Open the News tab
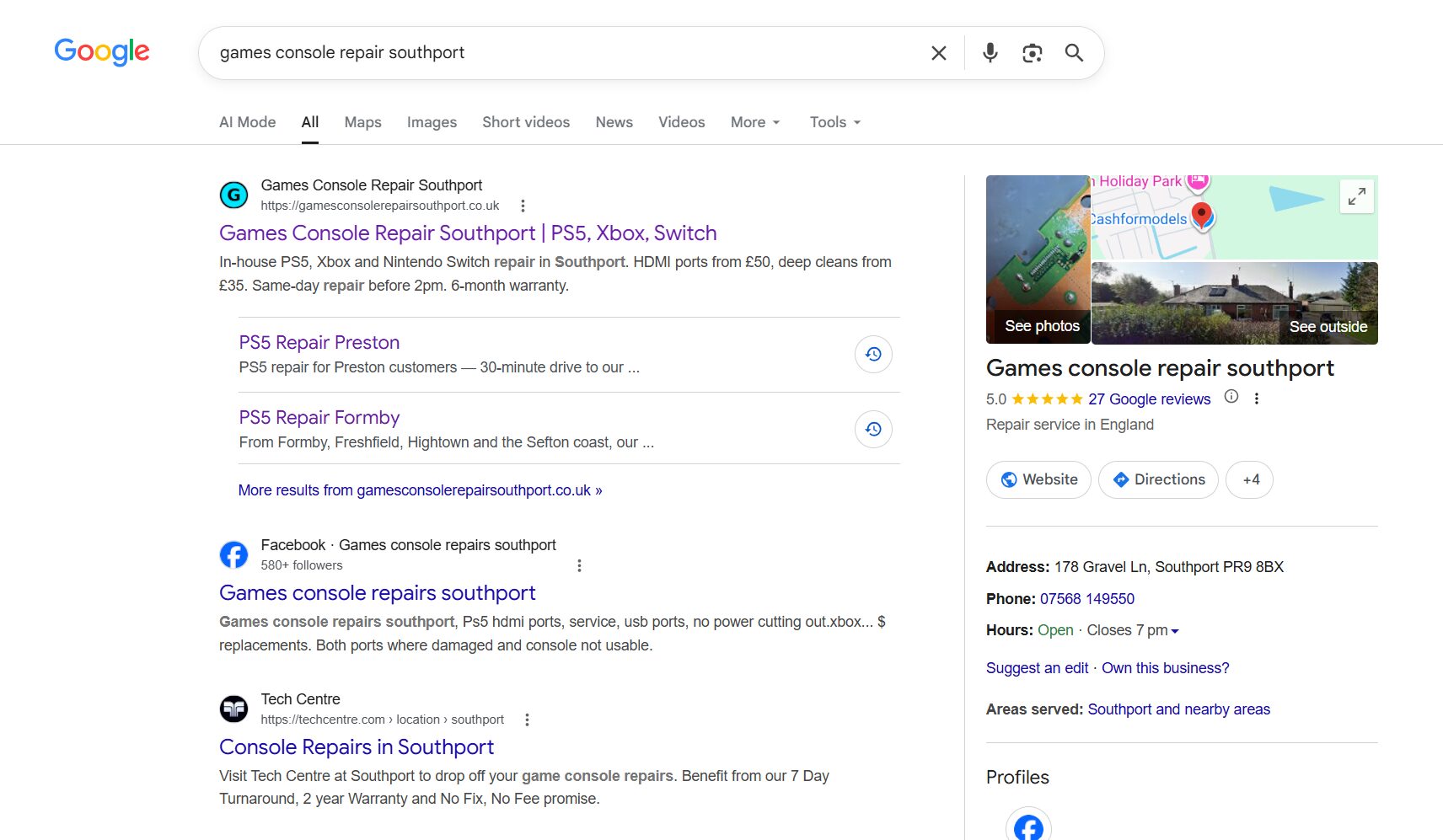Screen dimensions: 1443x840 tap(614, 122)
